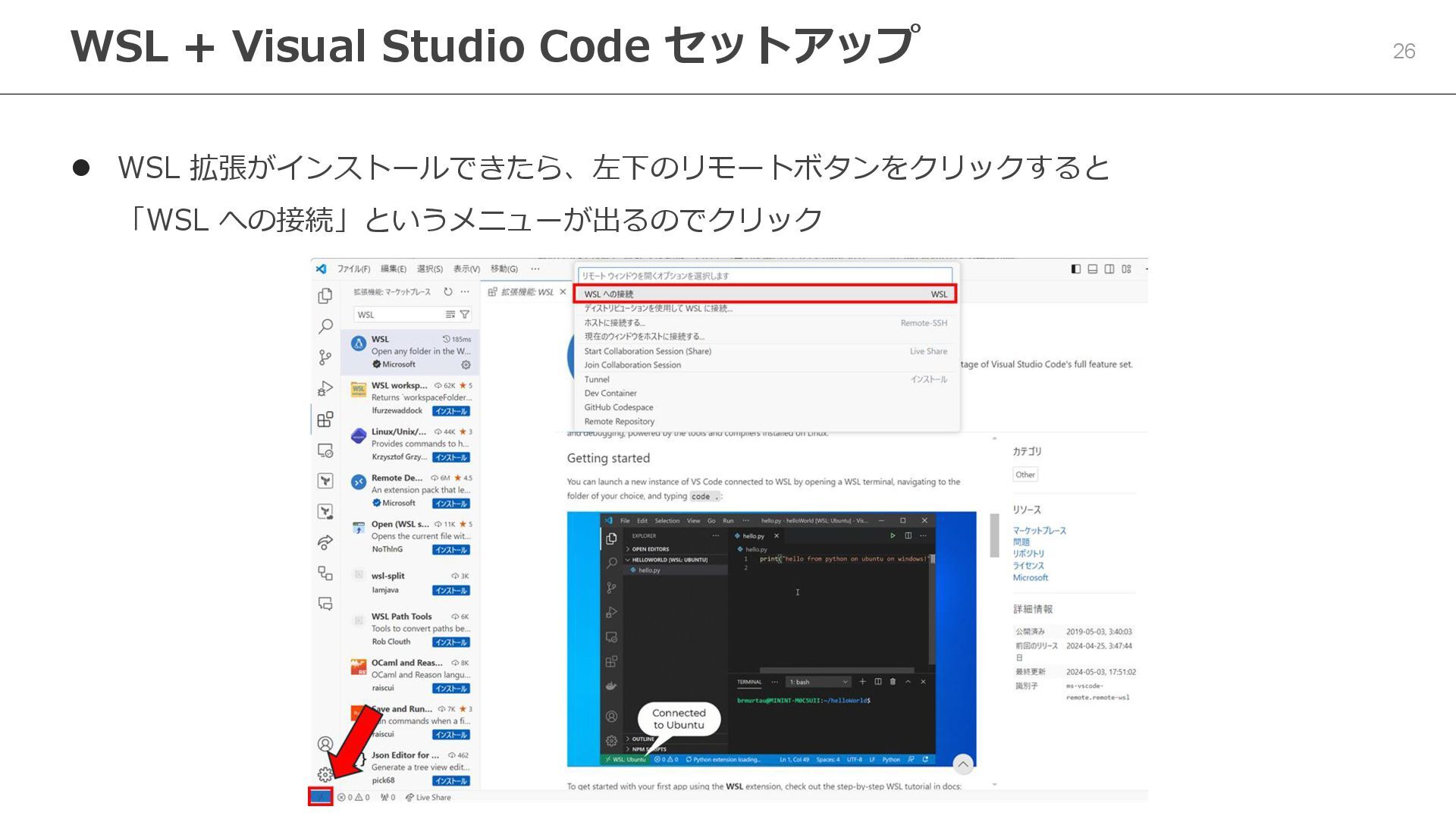Open the Microsoft resource link
The height and width of the screenshot is (819, 1456).
(1031, 578)
